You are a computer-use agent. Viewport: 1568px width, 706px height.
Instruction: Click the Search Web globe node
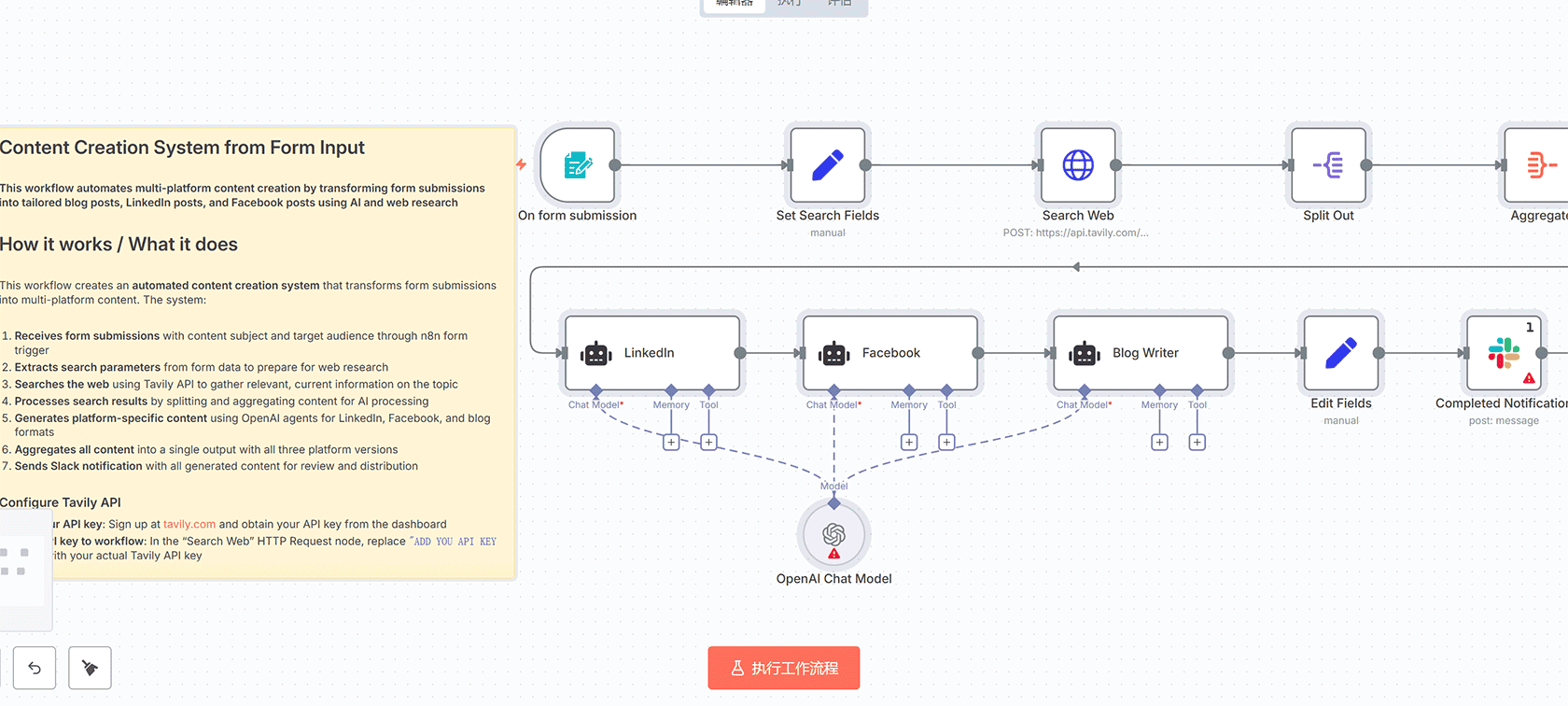(1078, 166)
